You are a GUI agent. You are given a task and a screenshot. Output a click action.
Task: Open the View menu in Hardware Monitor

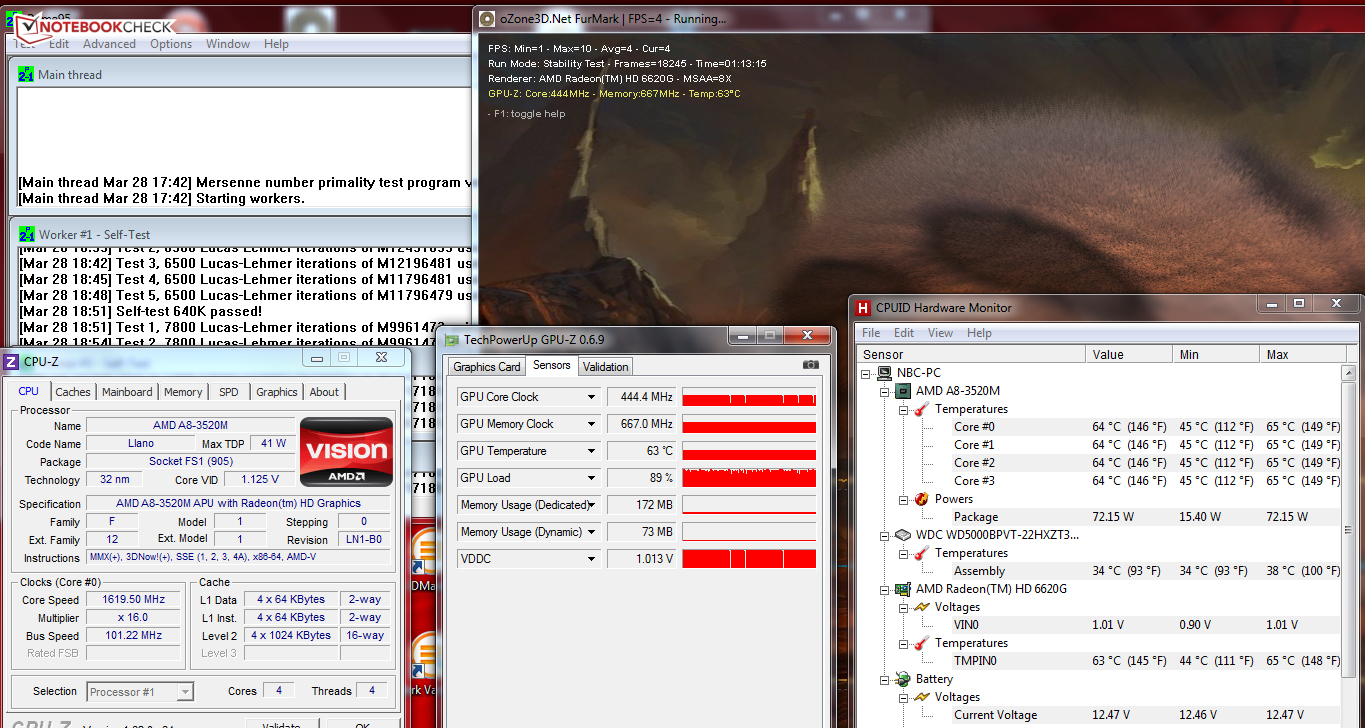pyautogui.click(x=940, y=333)
